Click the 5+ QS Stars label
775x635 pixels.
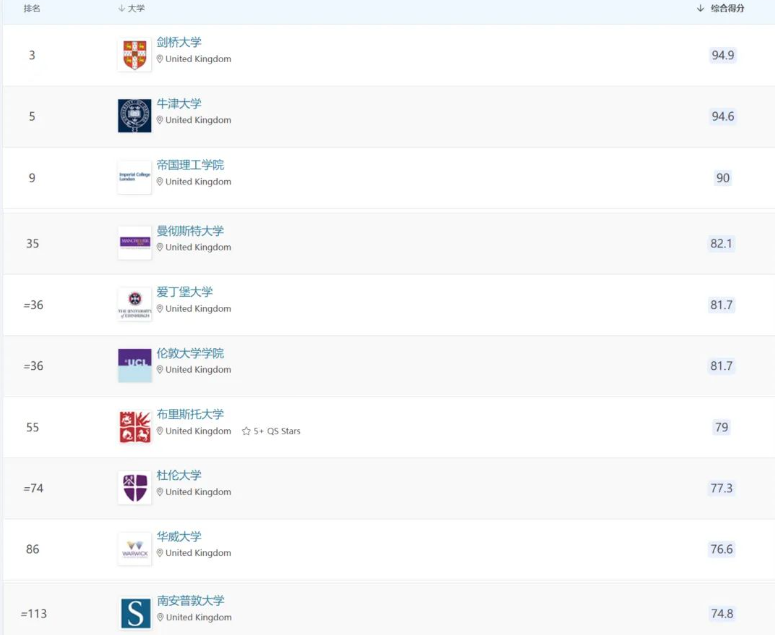point(277,431)
